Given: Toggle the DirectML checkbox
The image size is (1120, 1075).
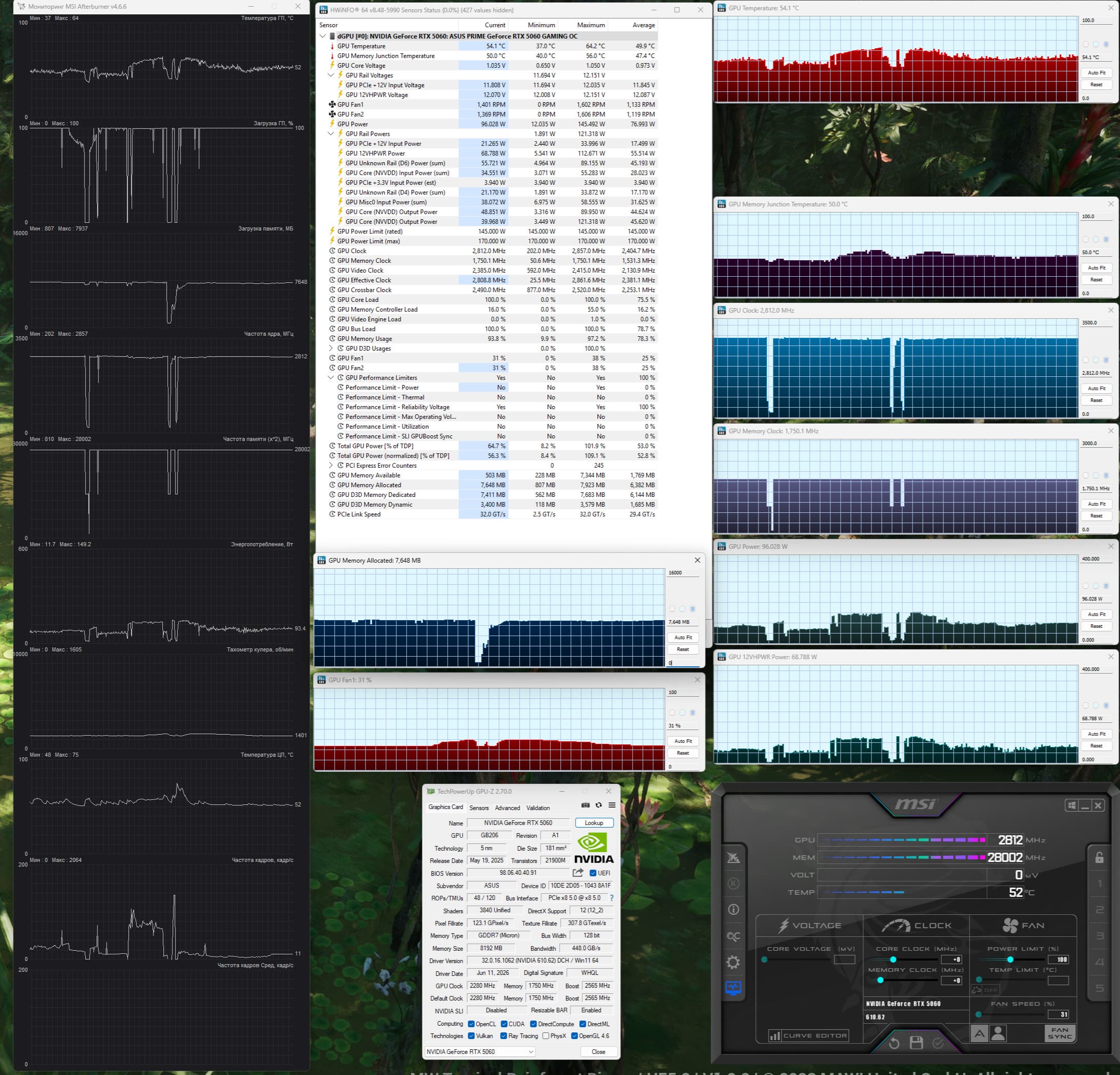Looking at the screenshot, I should click(x=583, y=1024).
